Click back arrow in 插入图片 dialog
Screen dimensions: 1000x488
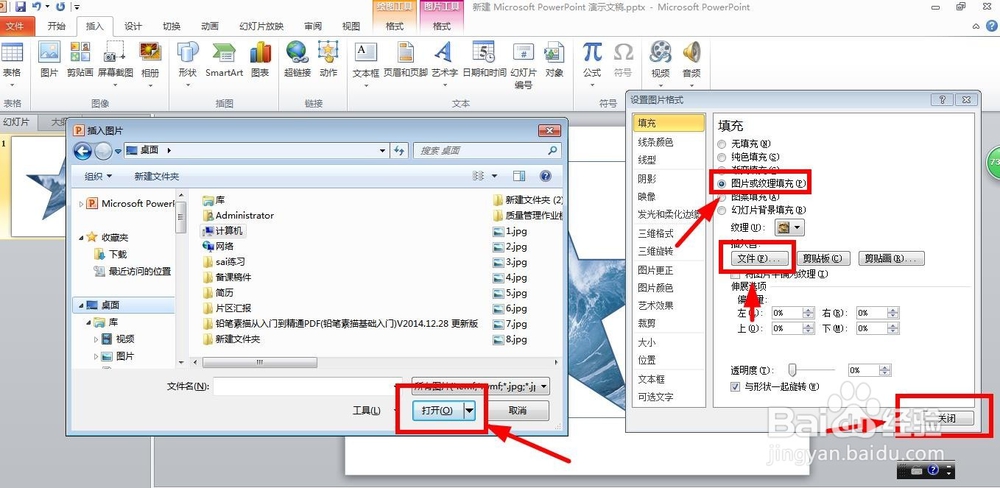(83, 151)
